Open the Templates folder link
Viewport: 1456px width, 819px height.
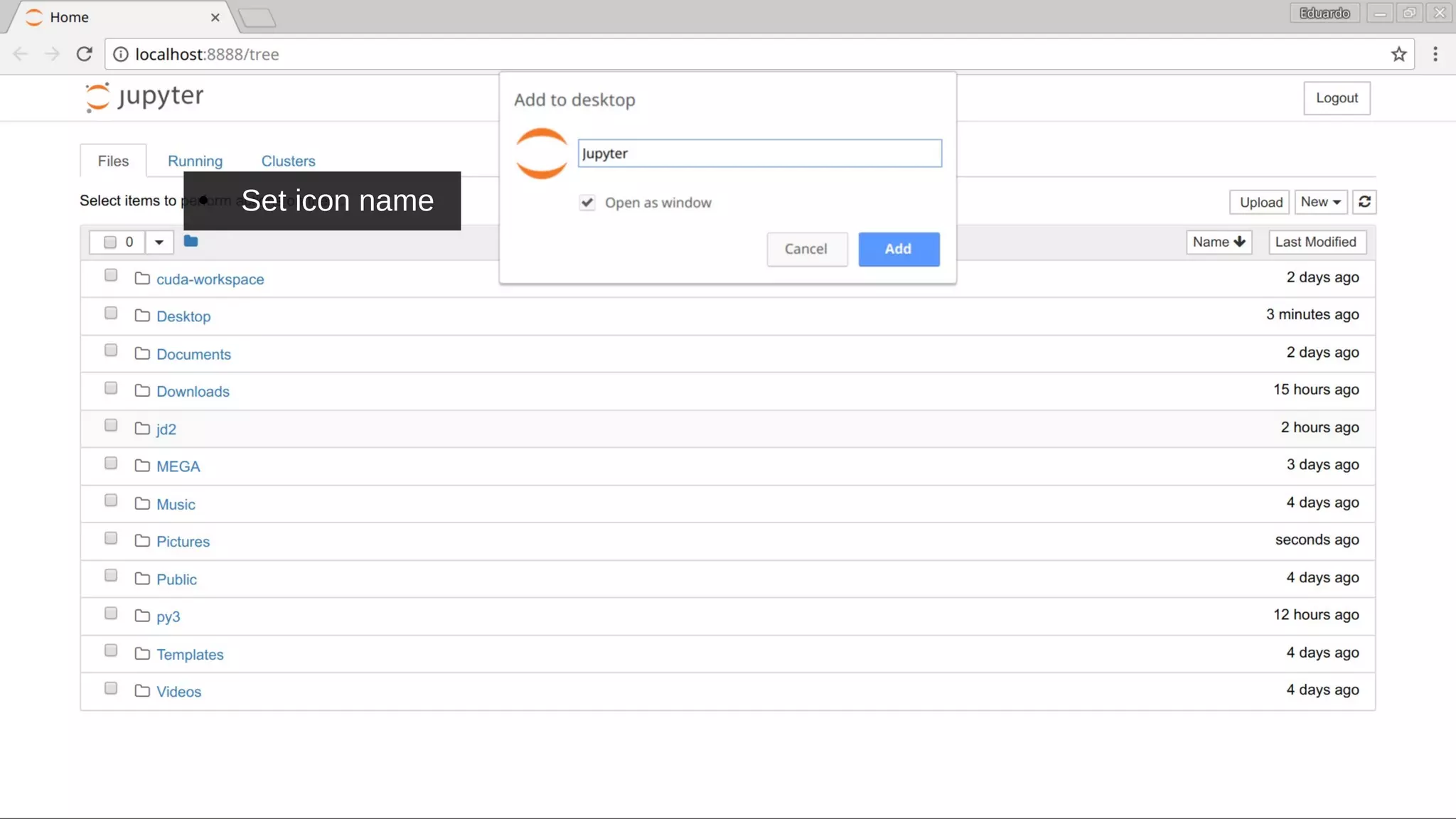tap(190, 654)
